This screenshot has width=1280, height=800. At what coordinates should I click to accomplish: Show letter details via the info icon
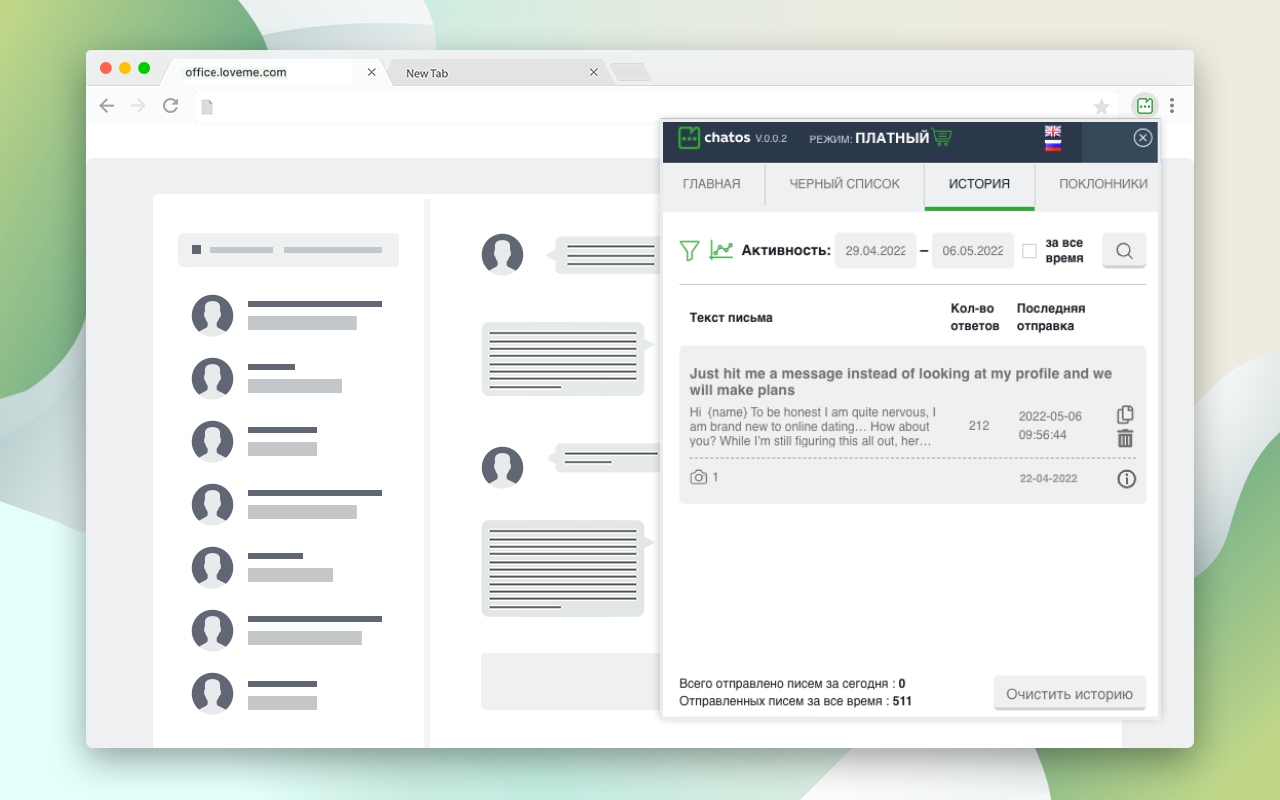coord(1126,479)
